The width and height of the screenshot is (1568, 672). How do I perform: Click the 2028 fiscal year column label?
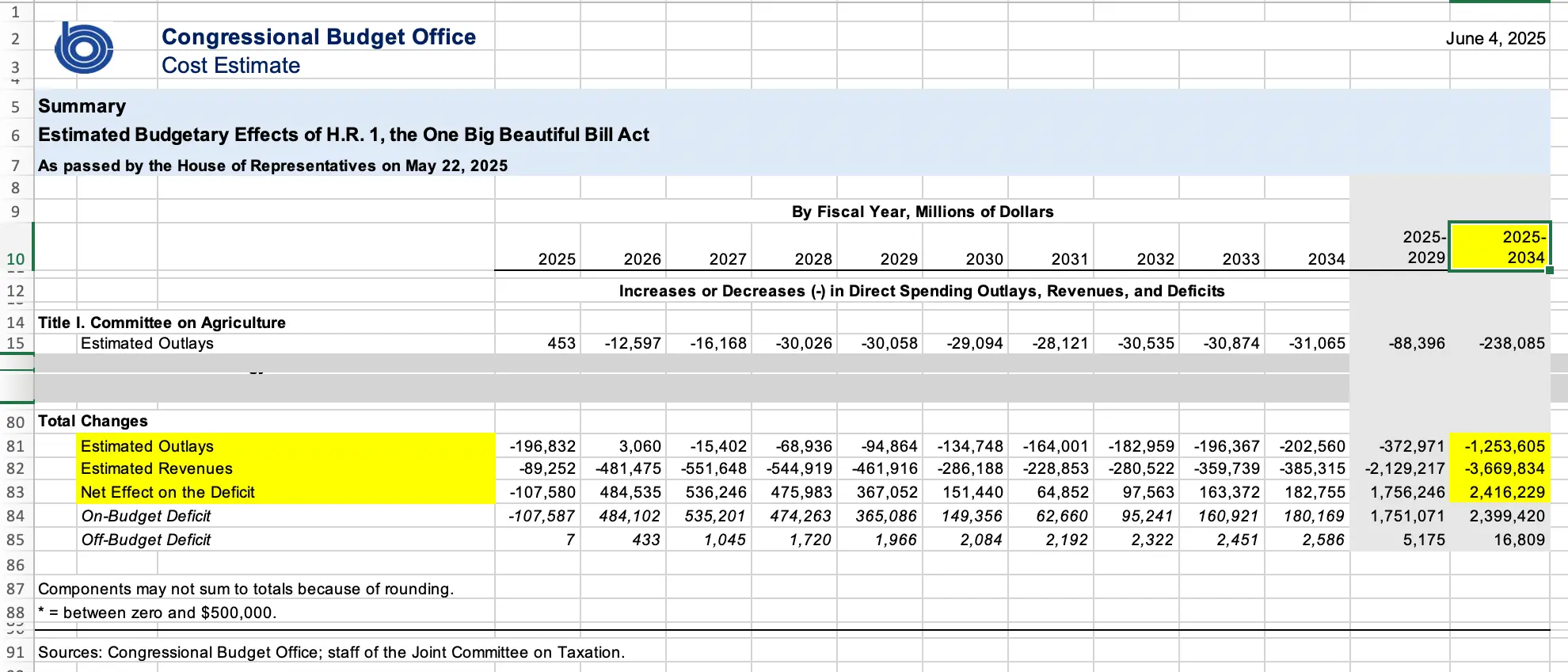813,259
